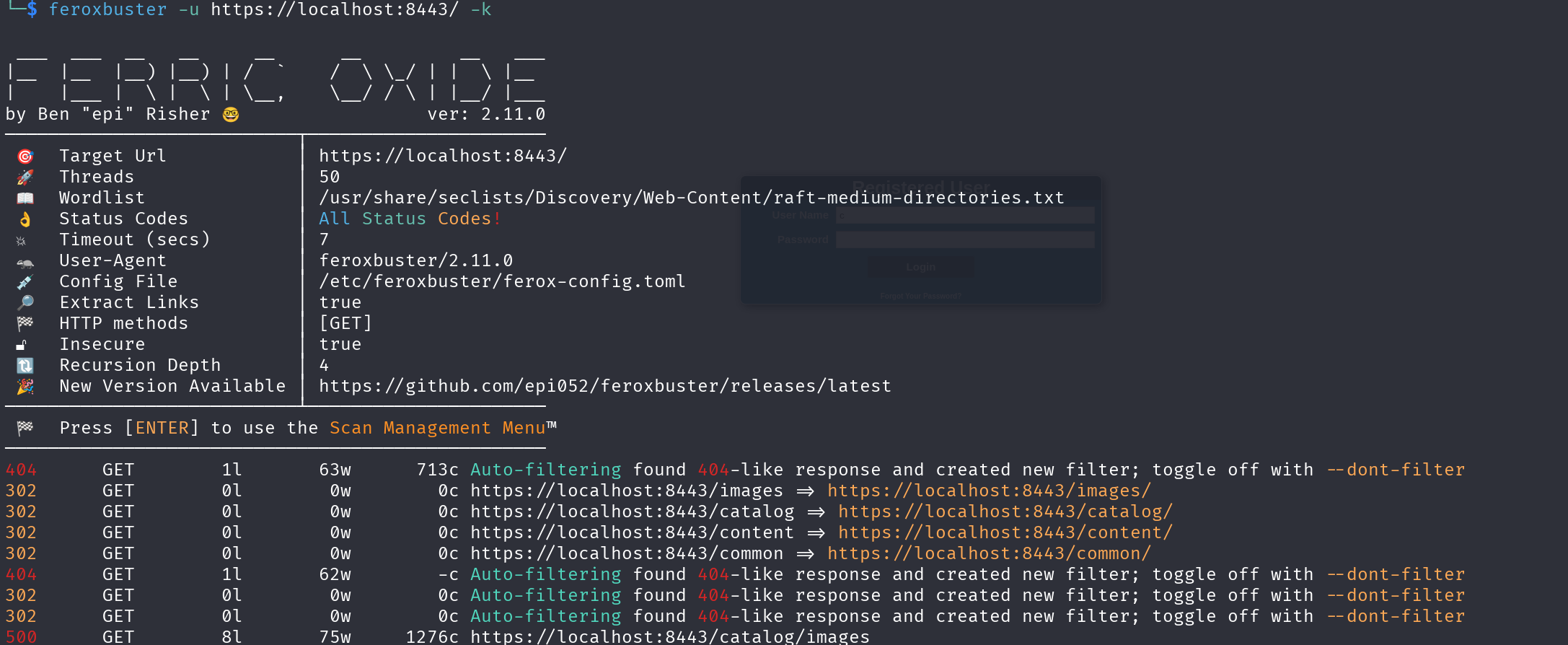Click the syringe emoji beside Config File

coord(25,282)
